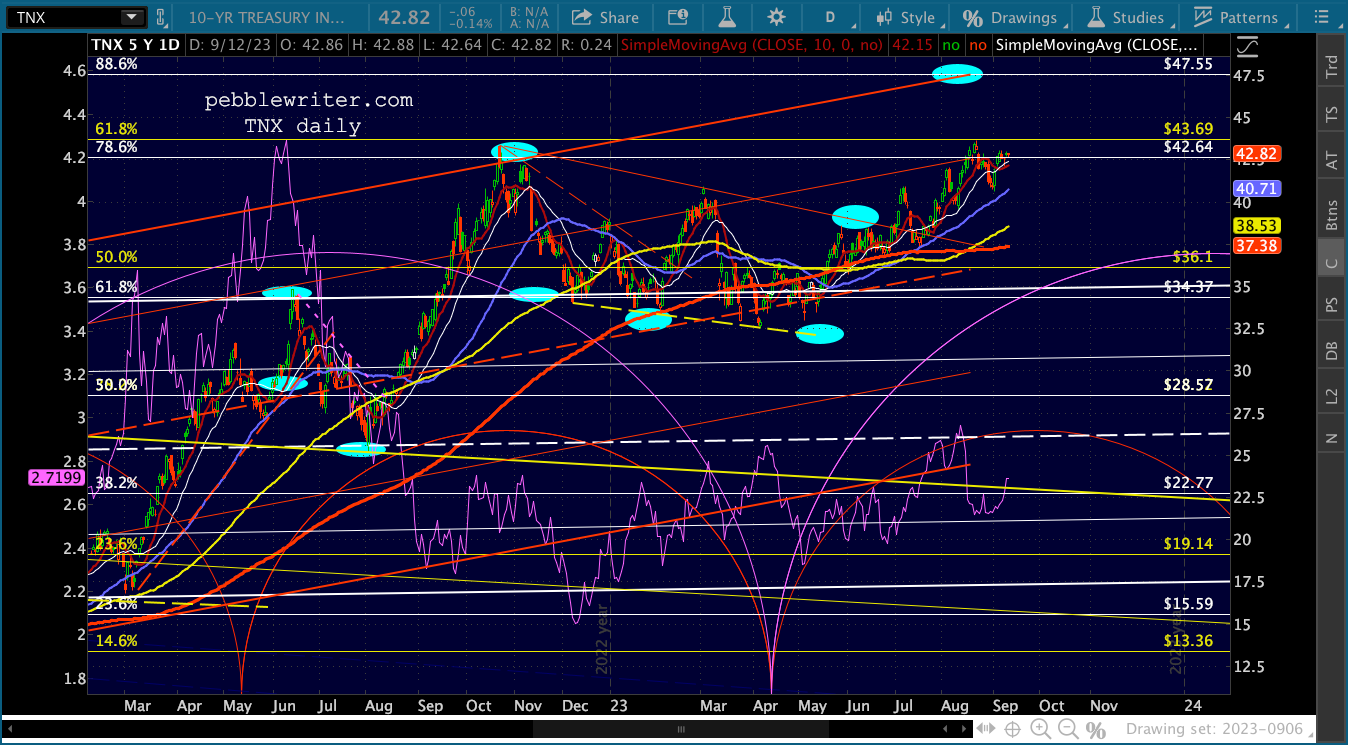1348x745 pixels.
Task: Click the percent scale icon at the bottom
Action: coord(1097,729)
